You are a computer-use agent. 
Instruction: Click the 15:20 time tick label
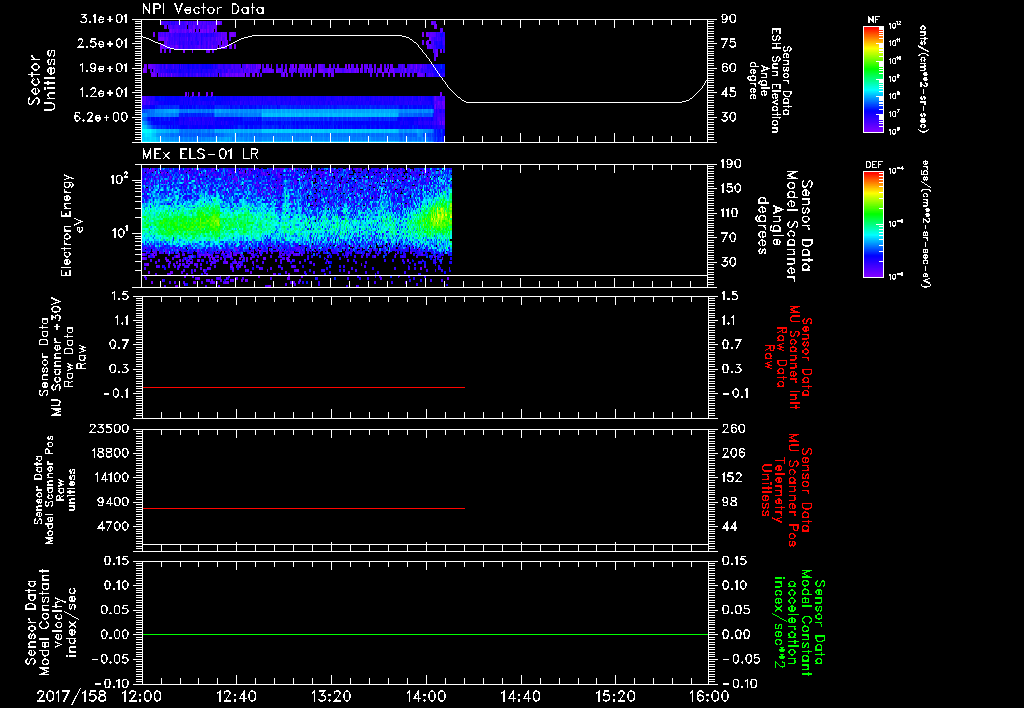point(615,696)
